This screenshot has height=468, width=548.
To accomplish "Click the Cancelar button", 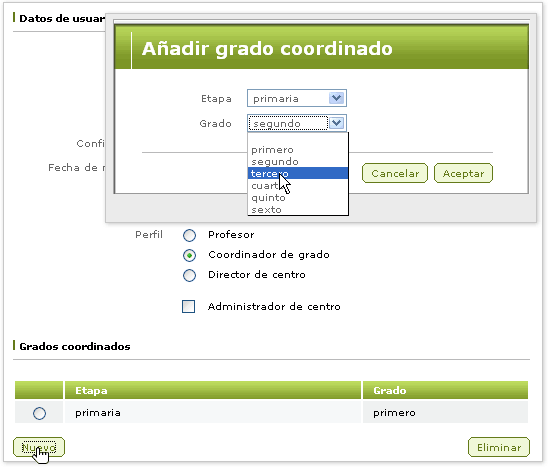I will point(395,173).
